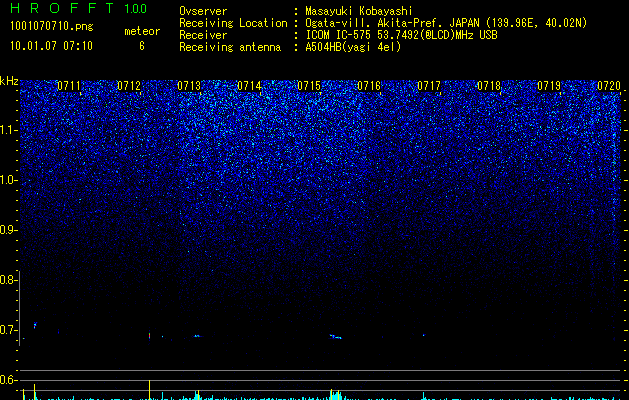Click the 0713 time marker
The width and height of the screenshot is (629, 400).
coord(189,86)
